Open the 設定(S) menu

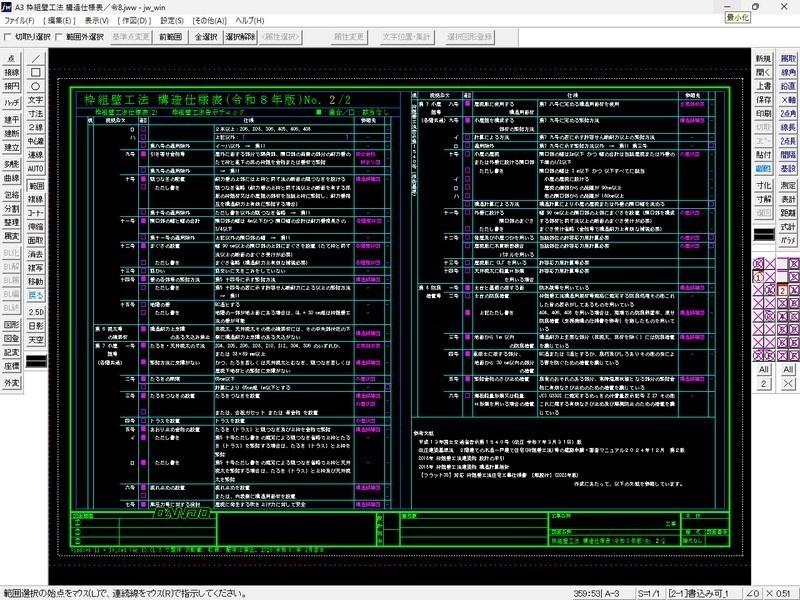click(x=172, y=20)
